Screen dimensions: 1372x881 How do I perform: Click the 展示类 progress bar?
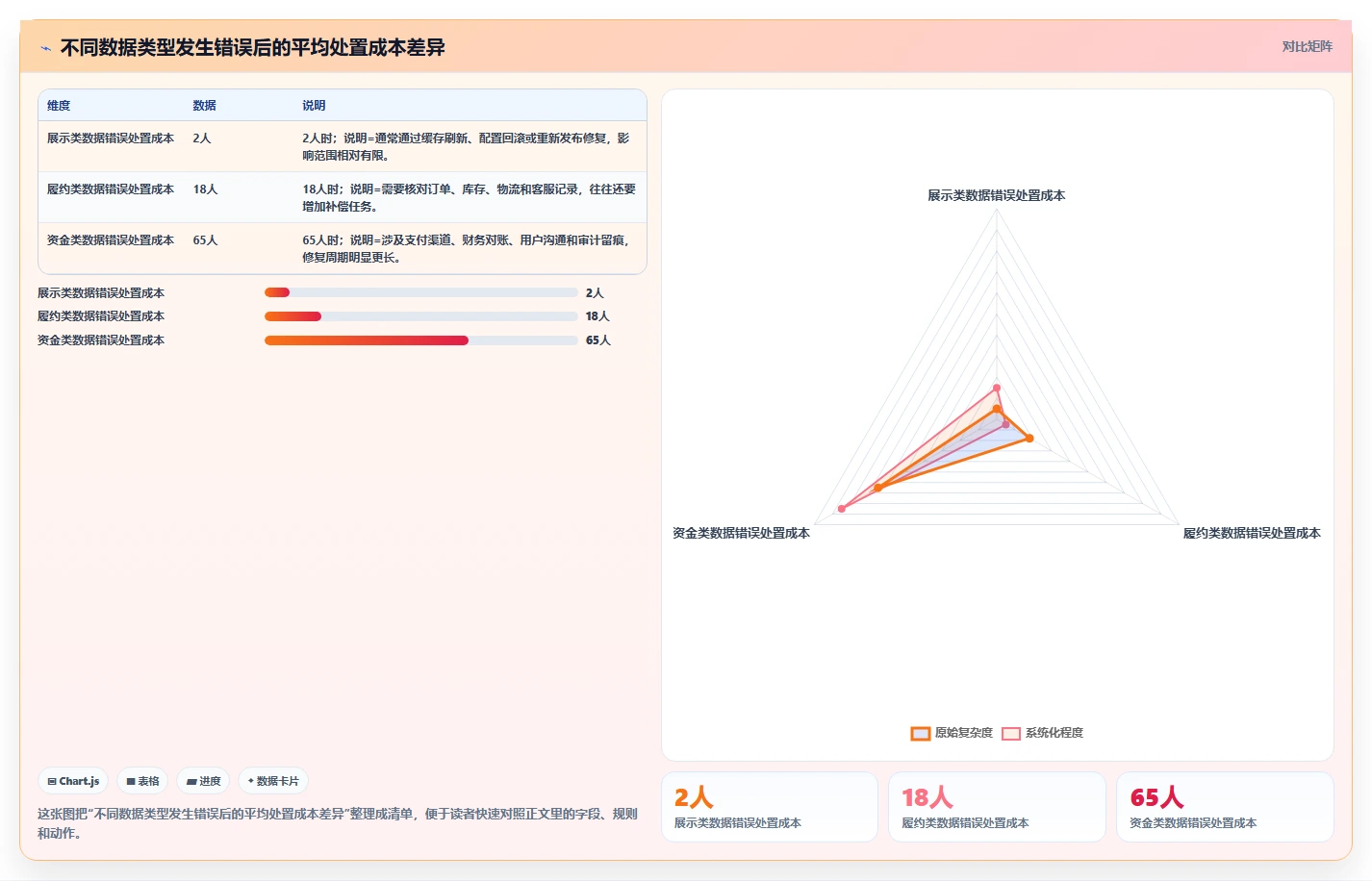click(x=420, y=293)
